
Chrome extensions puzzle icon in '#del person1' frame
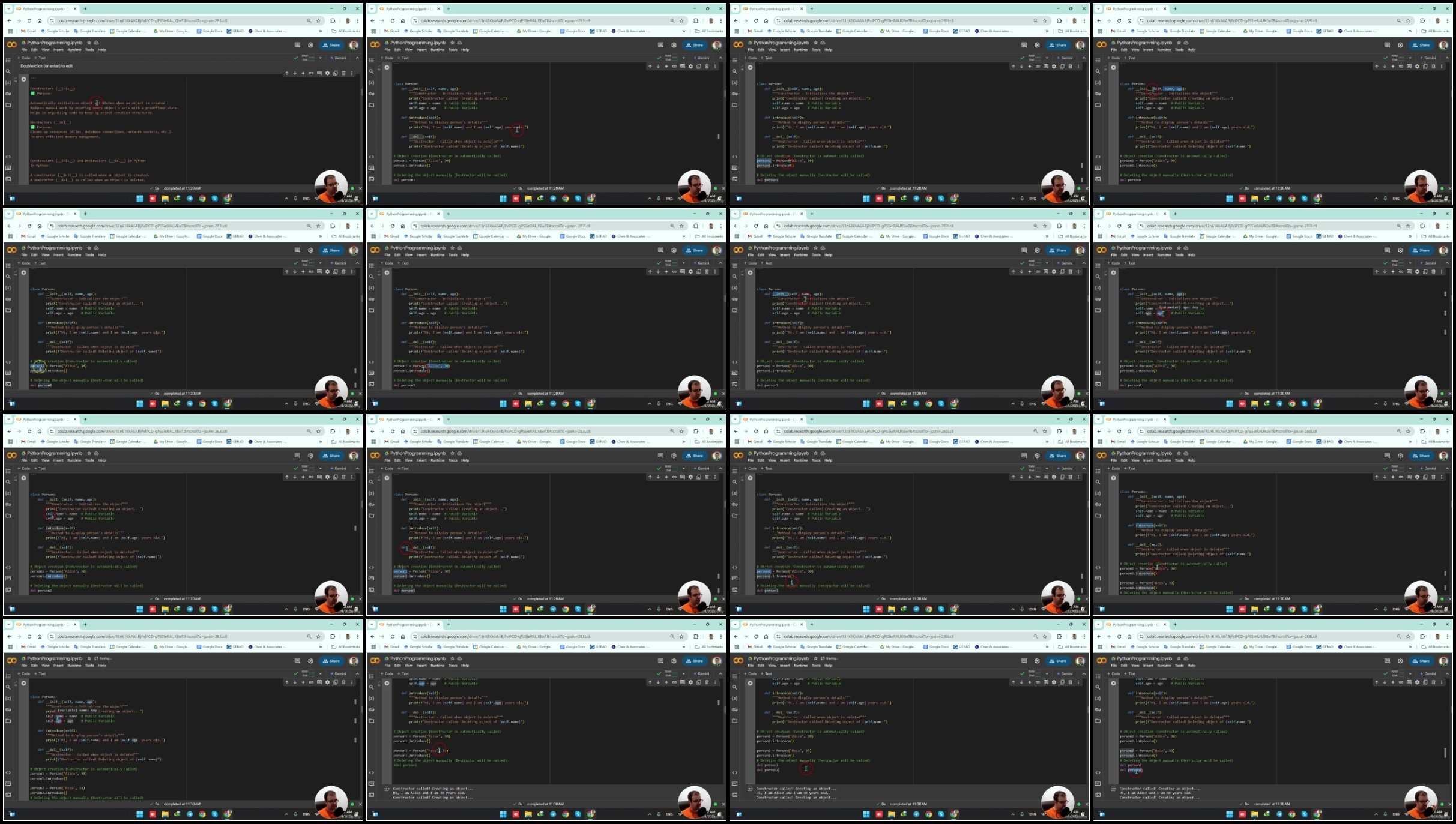696,637
